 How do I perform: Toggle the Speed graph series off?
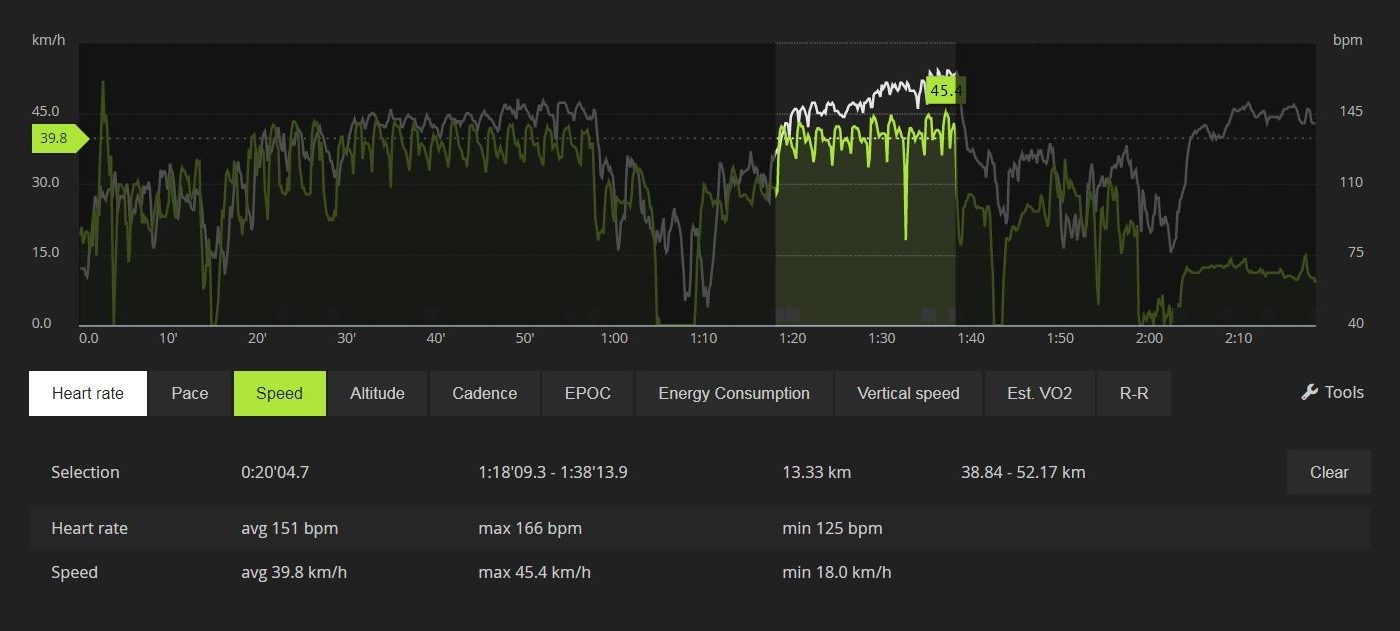pos(279,393)
